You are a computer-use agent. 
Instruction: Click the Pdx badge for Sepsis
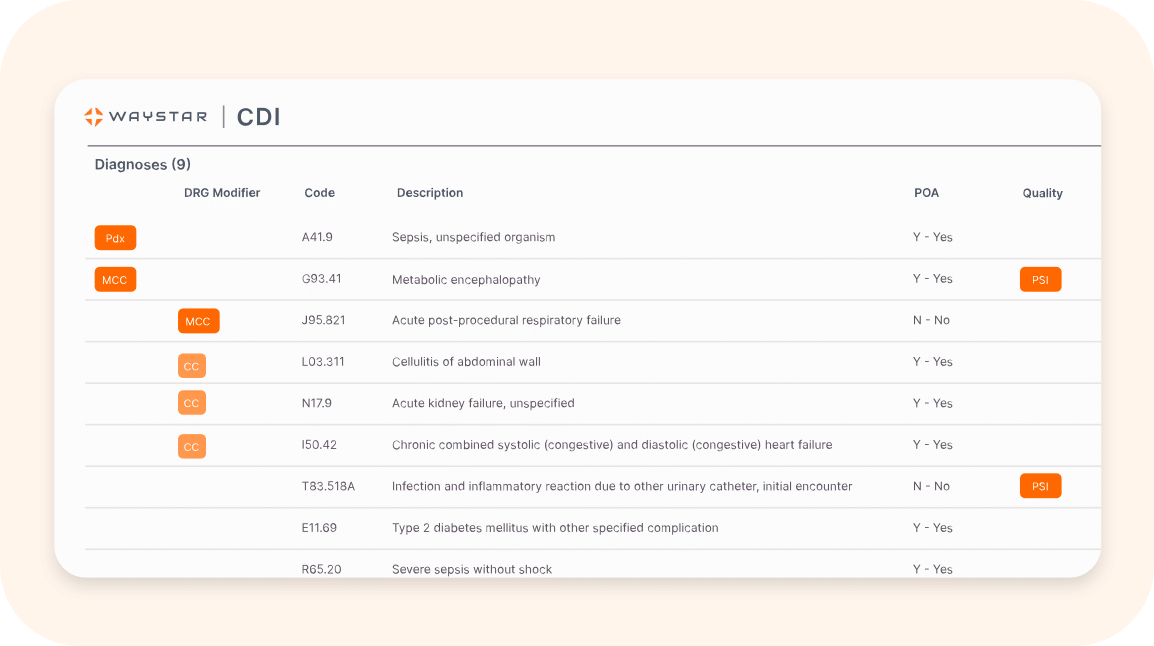pyautogui.click(x=115, y=238)
